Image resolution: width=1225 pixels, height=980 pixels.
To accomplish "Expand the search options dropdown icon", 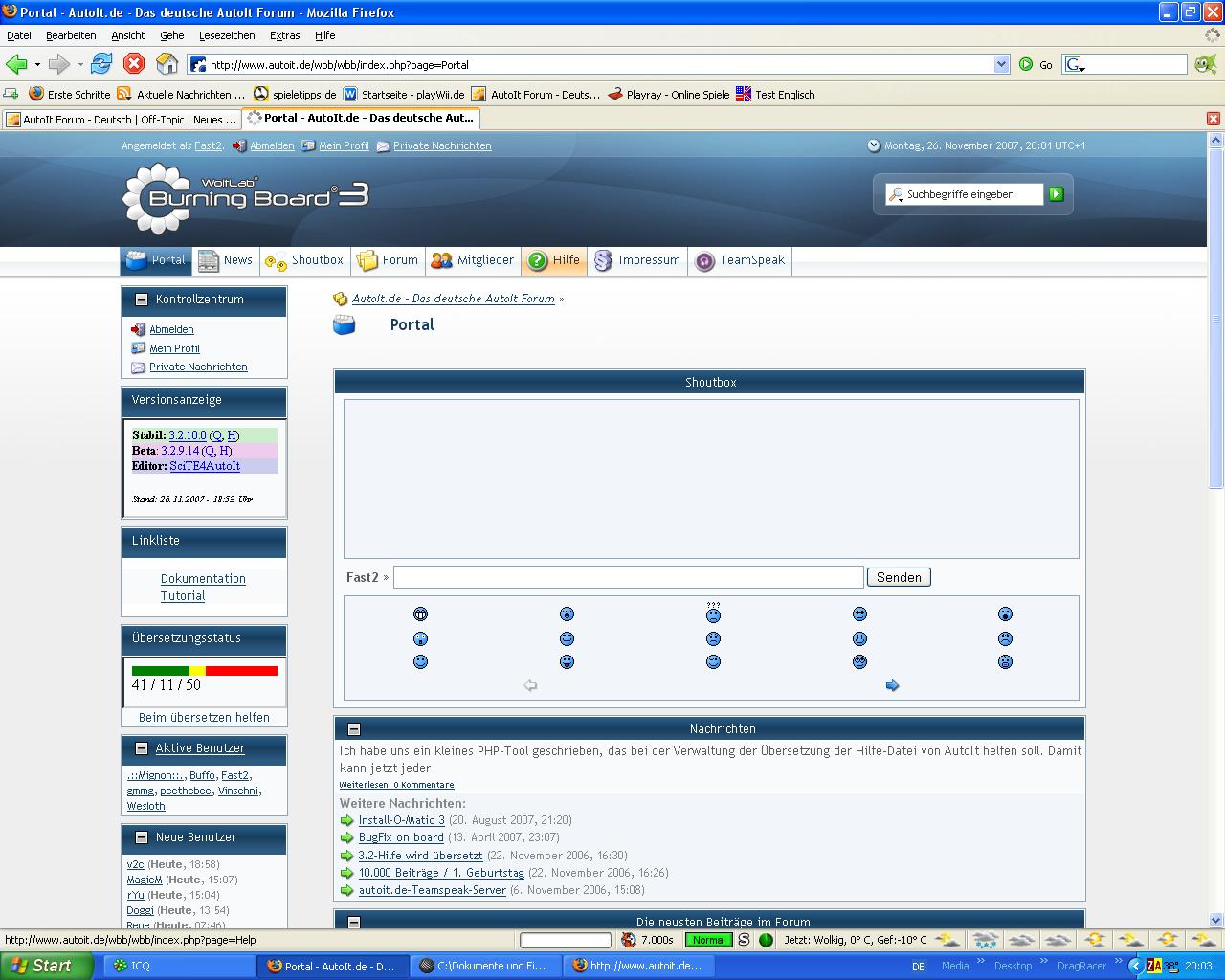I will pos(897,195).
